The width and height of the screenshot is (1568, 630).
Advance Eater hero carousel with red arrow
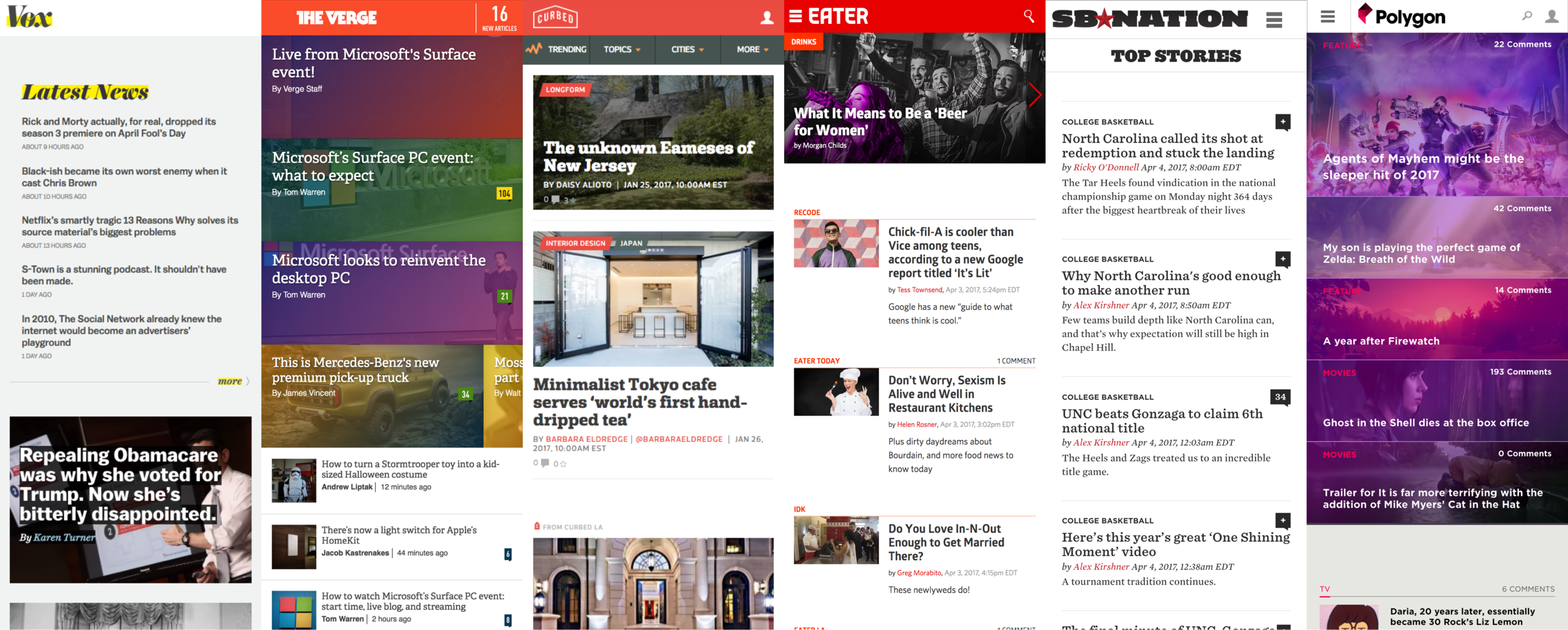pyautogui.click(x=1034, y=95)
